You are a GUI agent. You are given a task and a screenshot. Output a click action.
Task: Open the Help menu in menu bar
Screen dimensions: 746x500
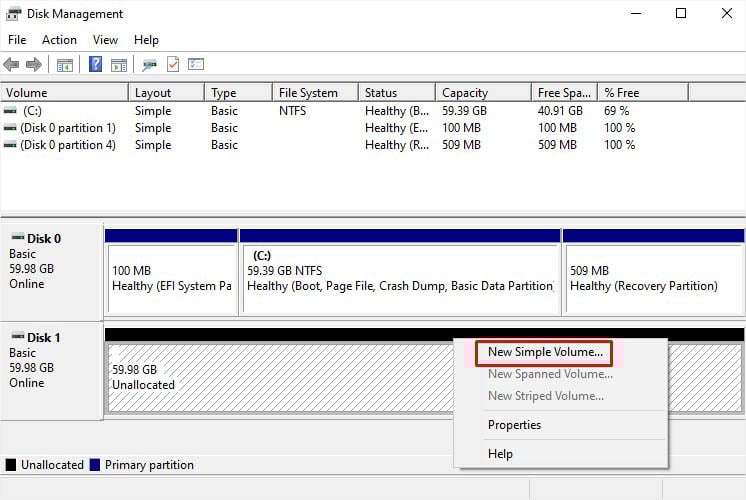[x=146, y=40]
